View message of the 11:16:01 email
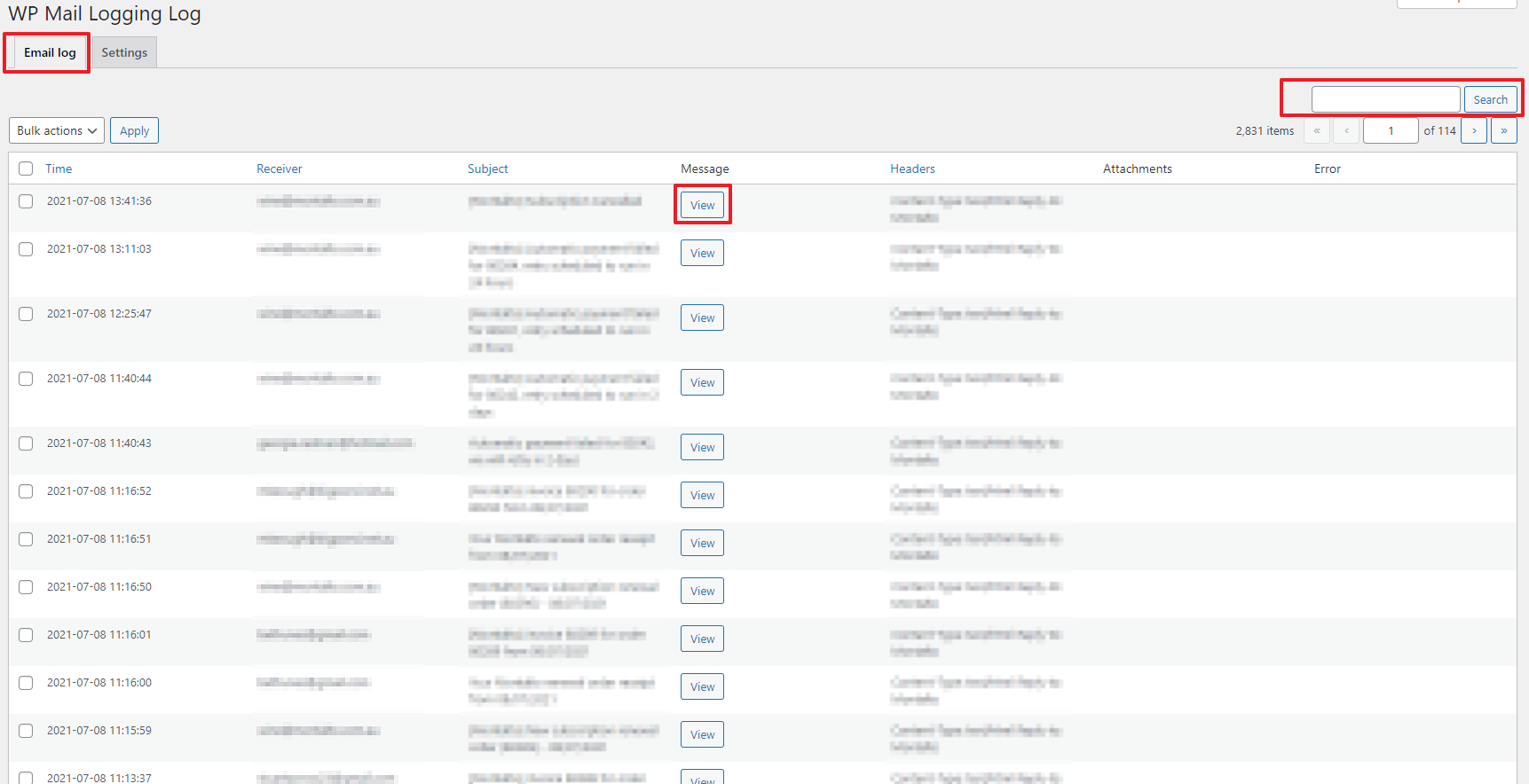Viewport: 1529px width, 784px height. 702,639
